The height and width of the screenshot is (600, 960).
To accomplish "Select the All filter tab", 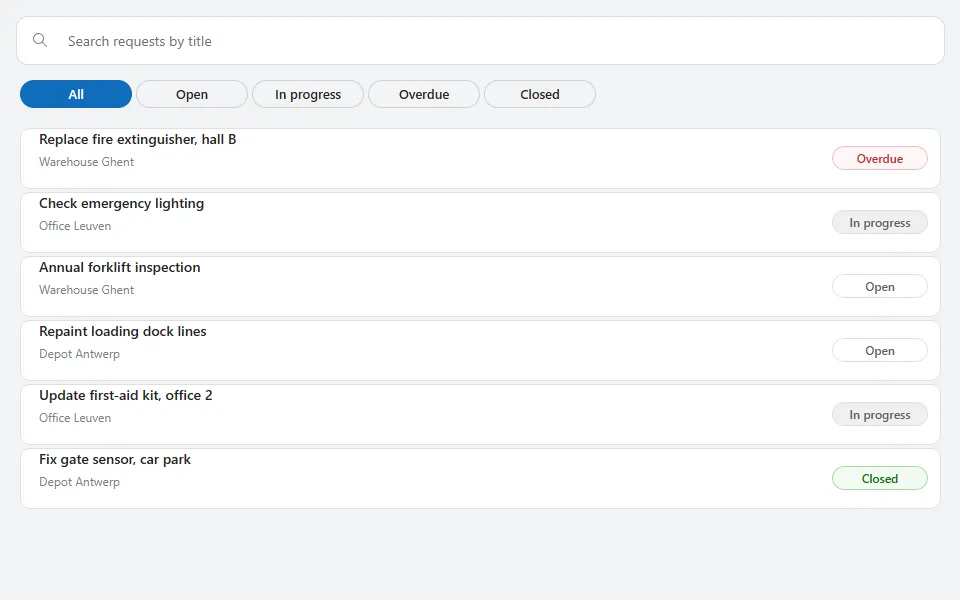I will point(76,94).
